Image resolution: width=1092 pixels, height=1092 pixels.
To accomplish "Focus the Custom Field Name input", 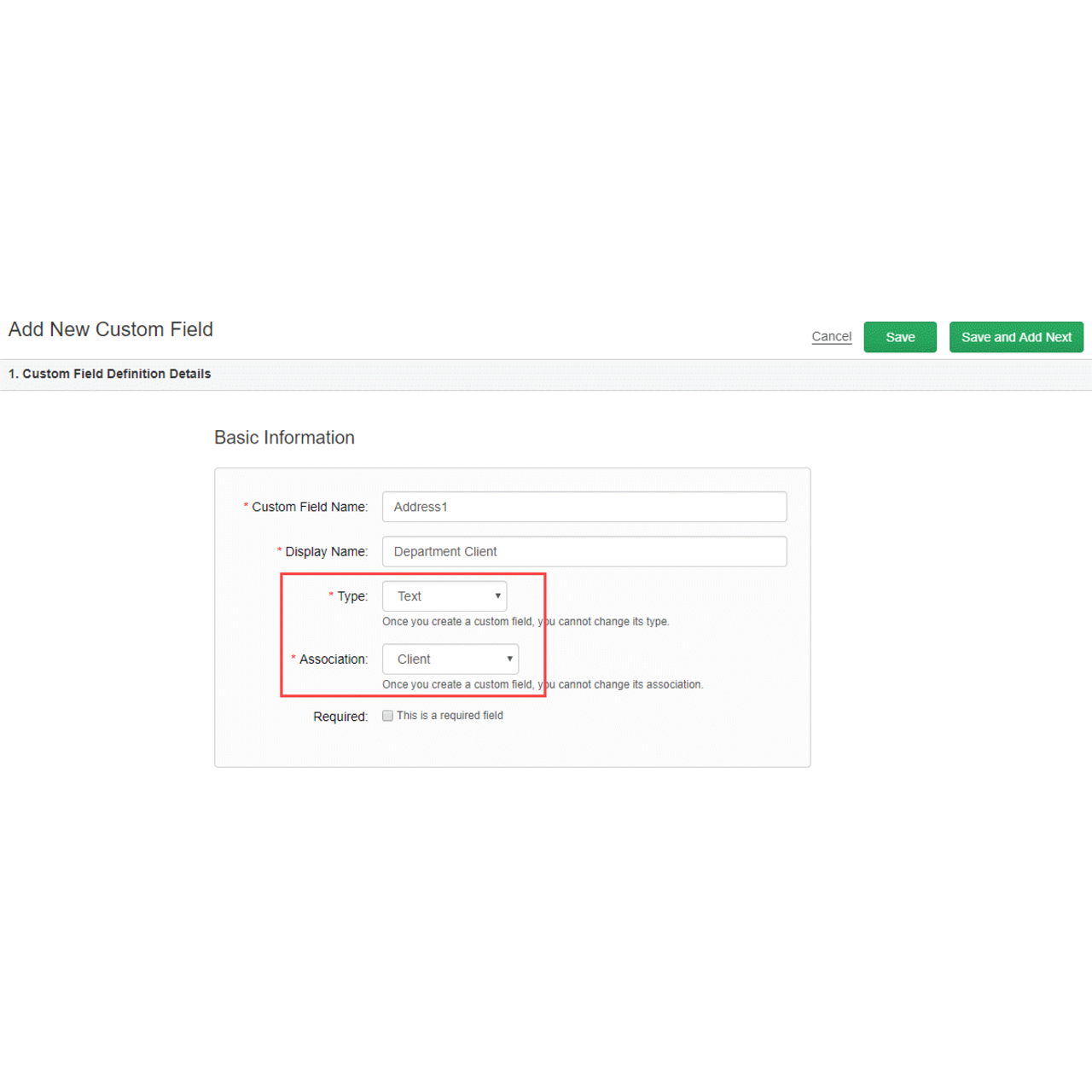I will (584, 507).
